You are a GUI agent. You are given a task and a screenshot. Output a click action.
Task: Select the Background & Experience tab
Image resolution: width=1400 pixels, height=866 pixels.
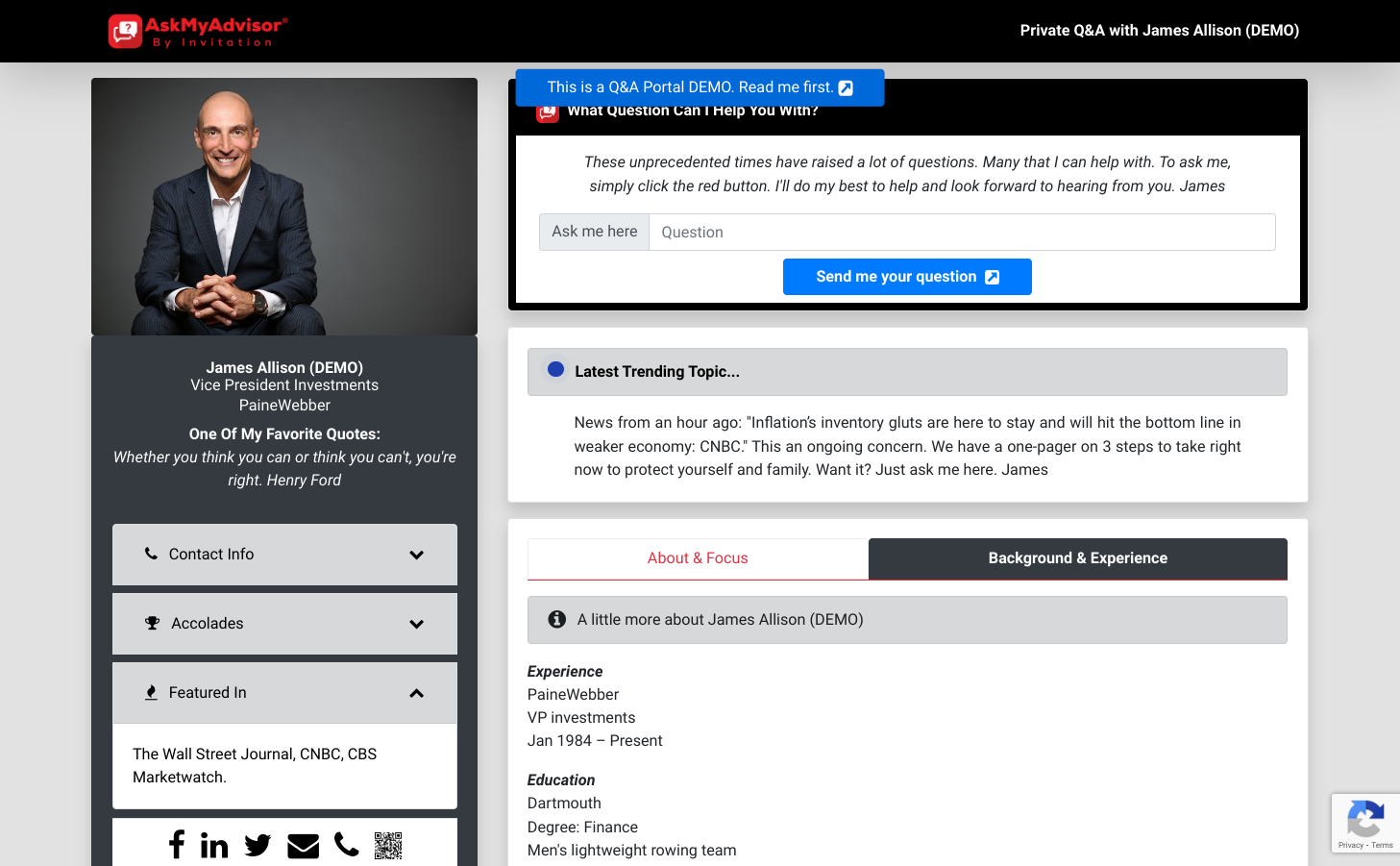tap(1078, 558)
